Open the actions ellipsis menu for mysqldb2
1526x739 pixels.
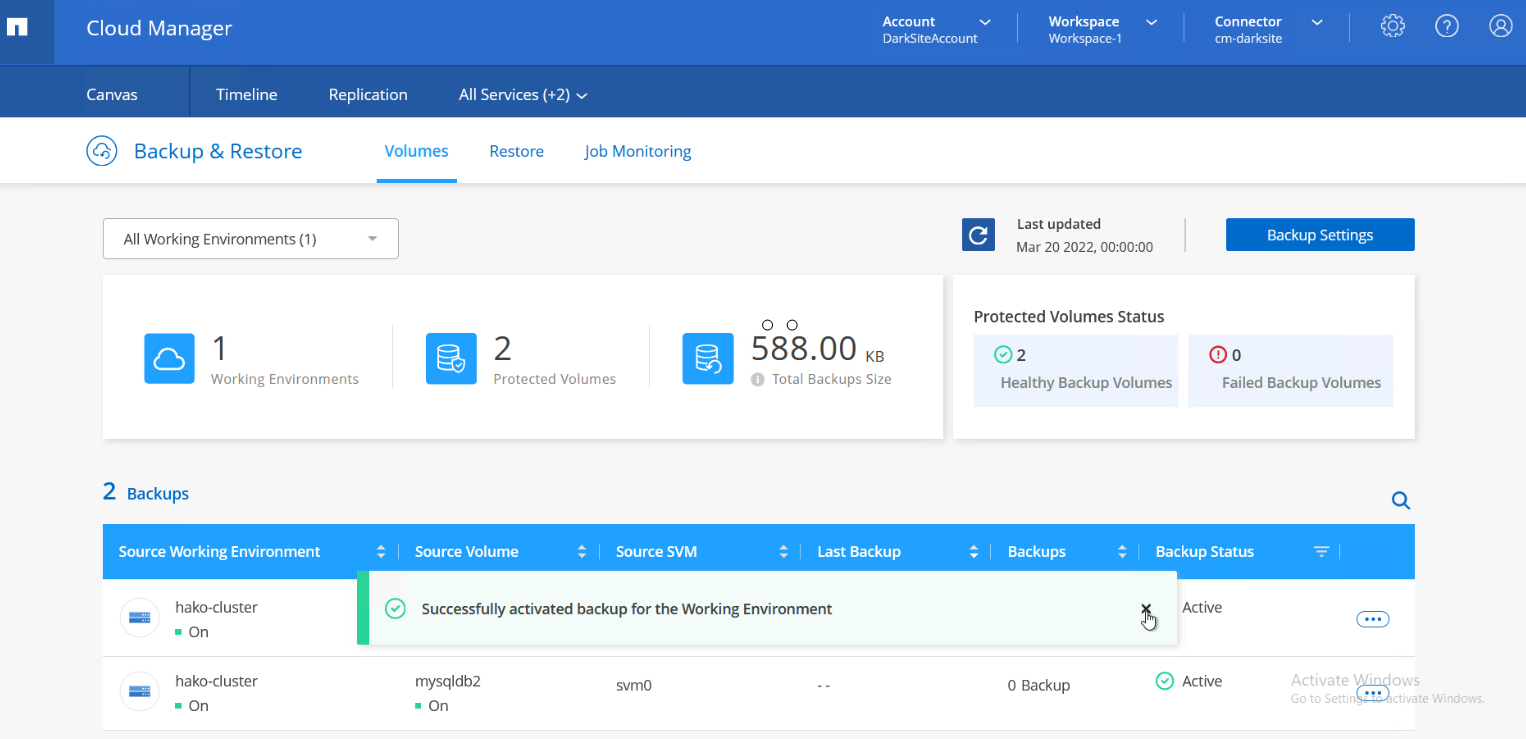(x=1373, y=693)
